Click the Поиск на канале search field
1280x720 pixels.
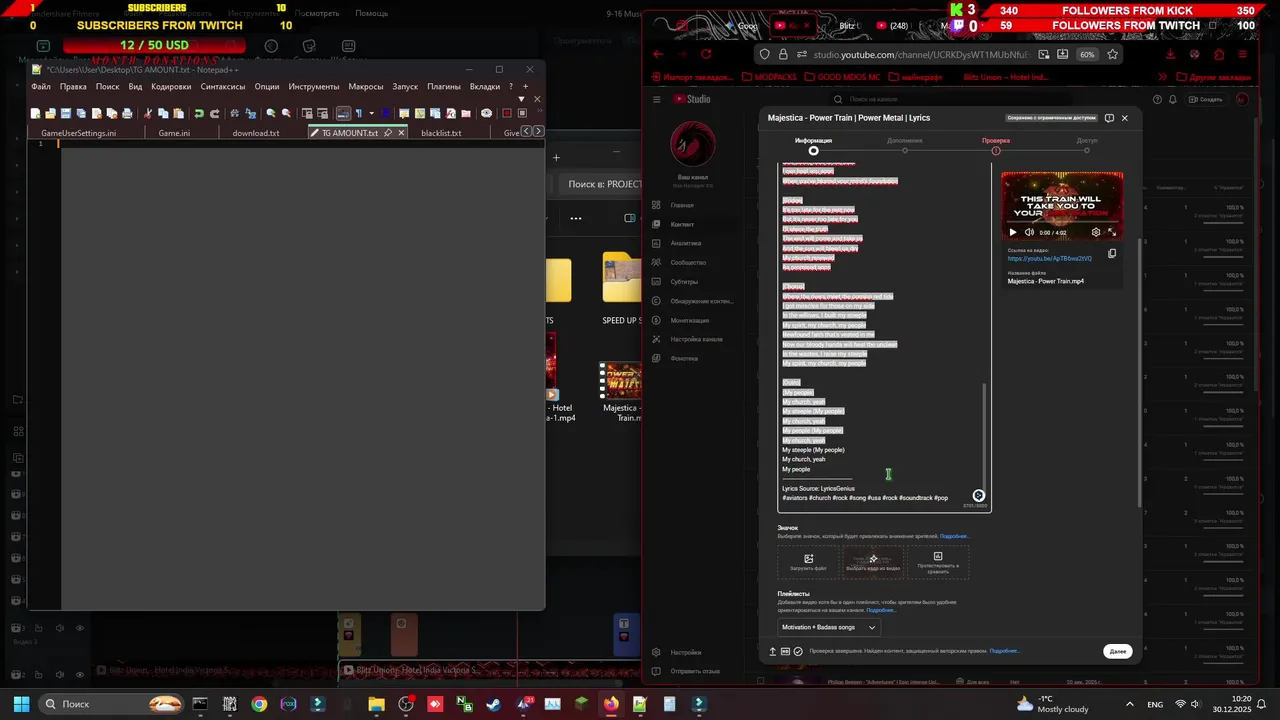click(950, 99)
